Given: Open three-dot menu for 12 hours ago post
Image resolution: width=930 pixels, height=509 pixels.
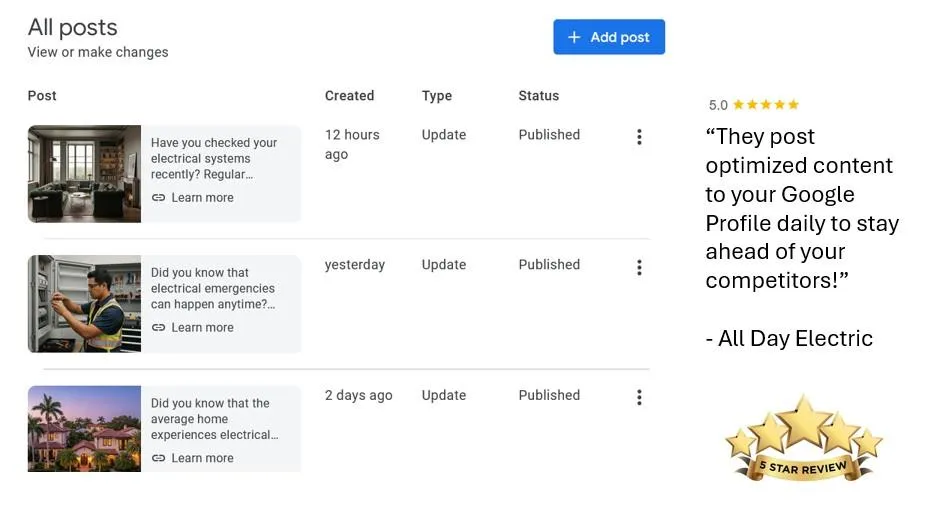Looking at the screenshot, I should tap(639, 137).
